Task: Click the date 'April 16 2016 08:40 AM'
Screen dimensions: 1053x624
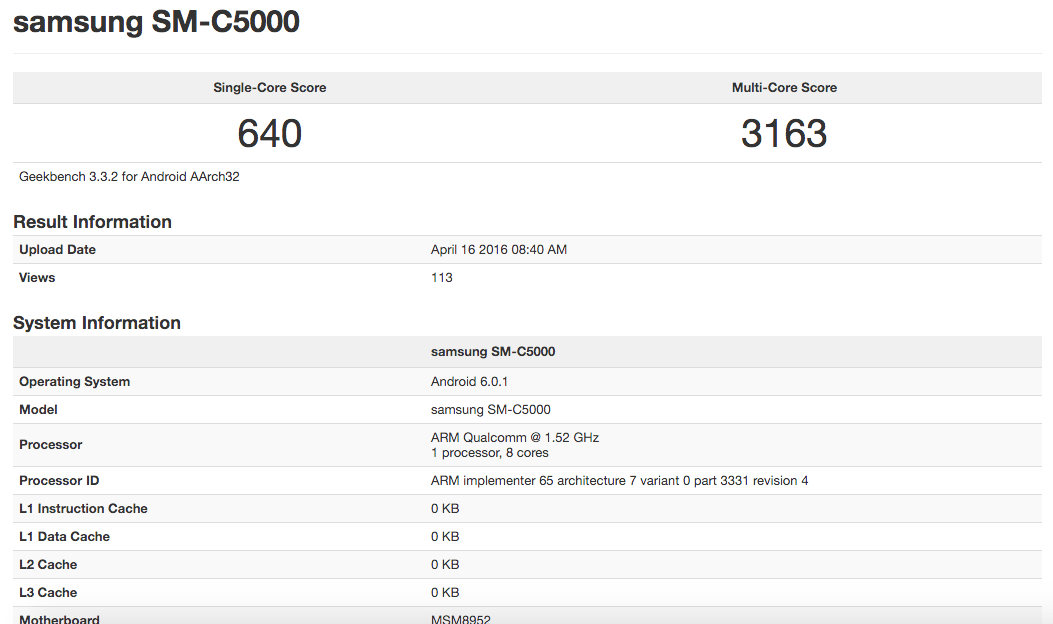Action: pos(498,249)
